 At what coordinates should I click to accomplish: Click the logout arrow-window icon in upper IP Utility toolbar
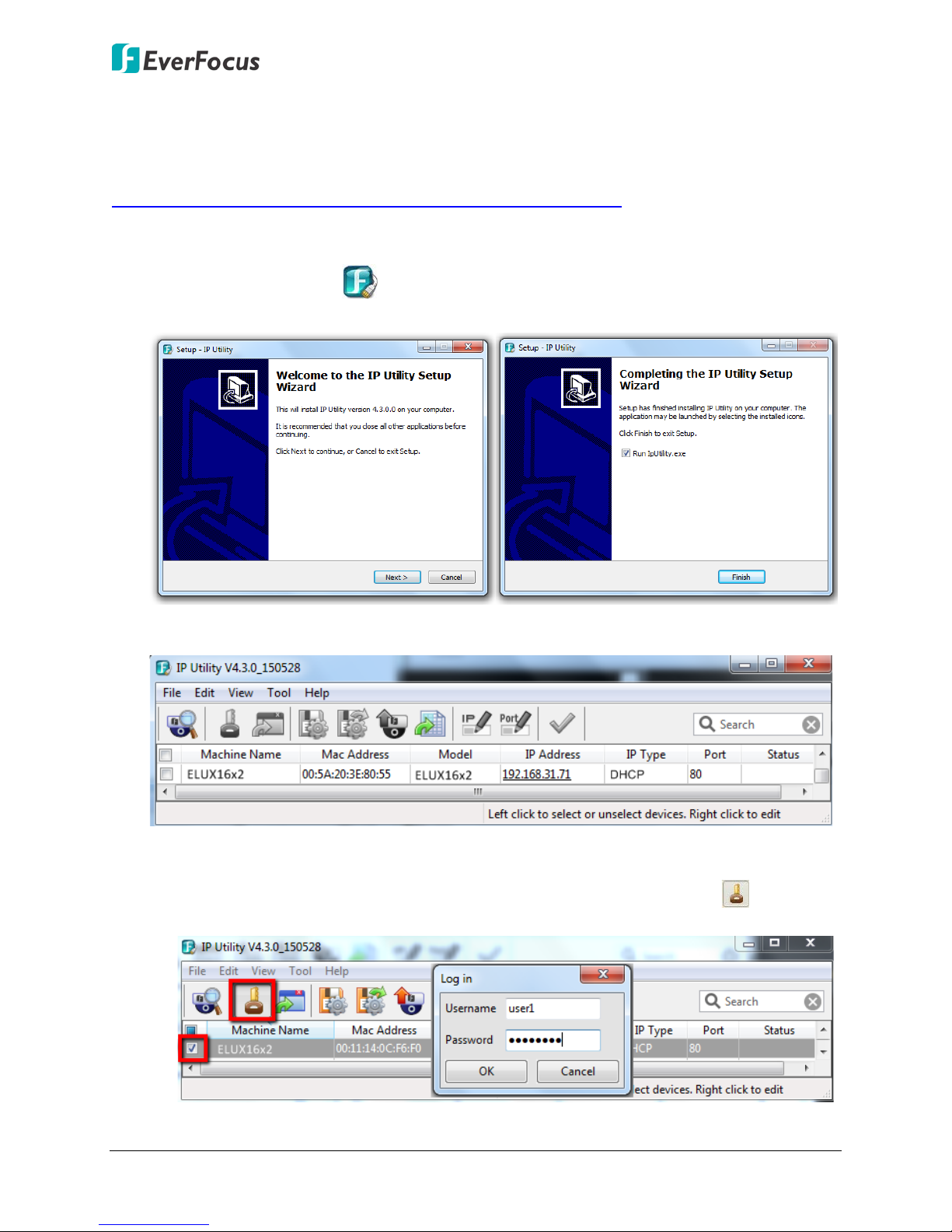(x=269, y=724)
